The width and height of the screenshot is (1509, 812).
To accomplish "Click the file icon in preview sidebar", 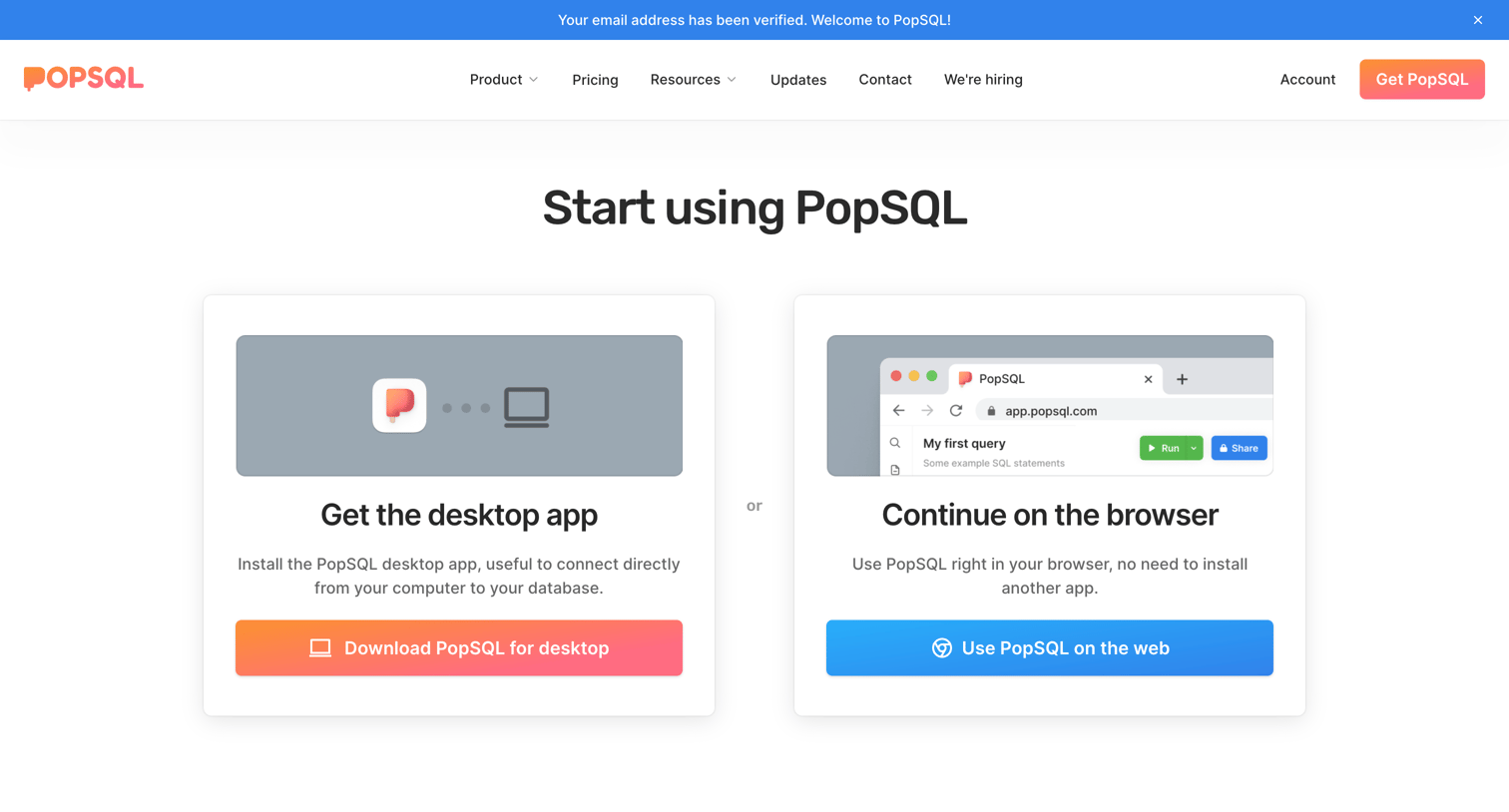I will tap(895, 470).
